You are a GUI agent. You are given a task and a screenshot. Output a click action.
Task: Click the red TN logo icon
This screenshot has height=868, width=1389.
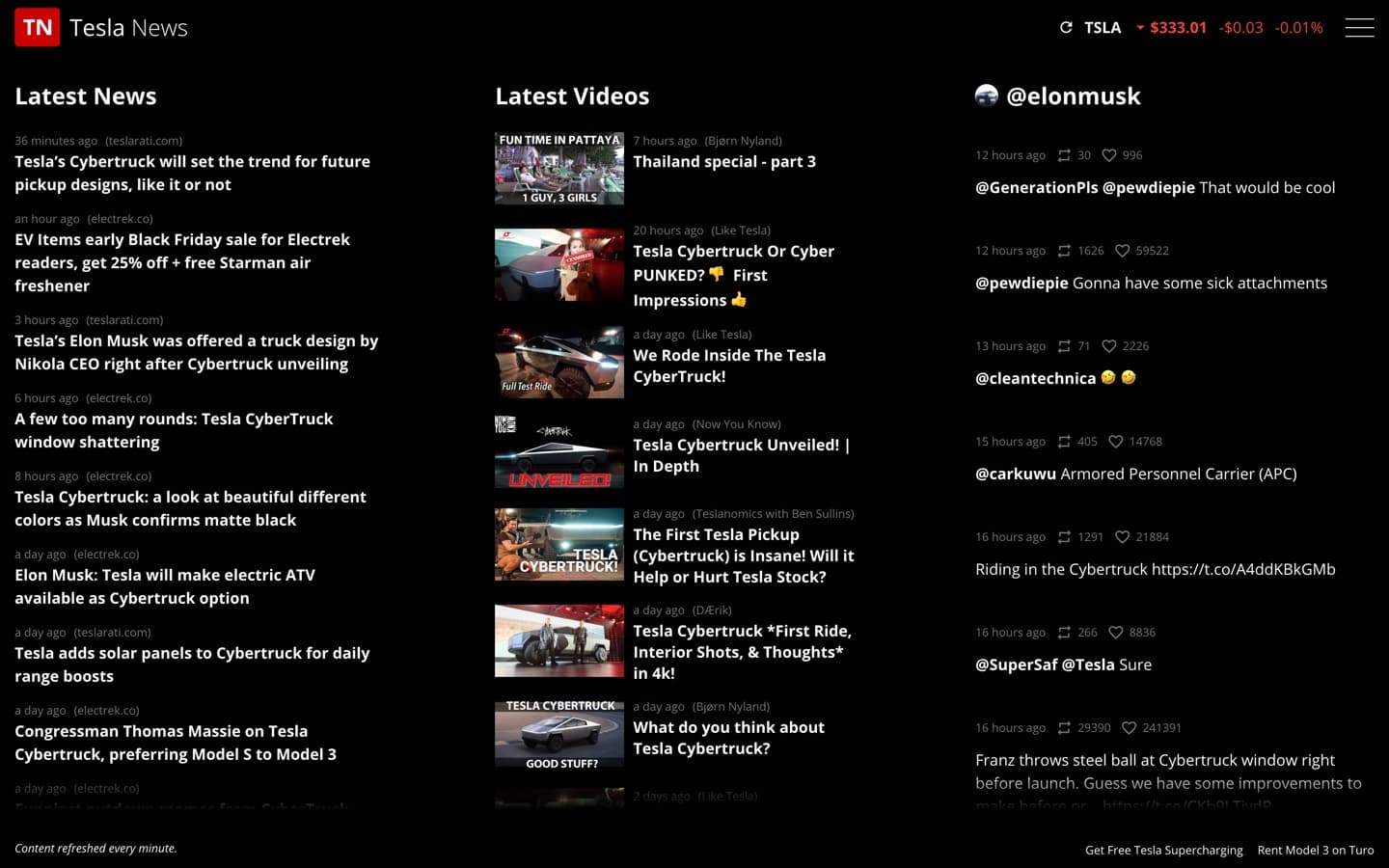coord(37,27)
